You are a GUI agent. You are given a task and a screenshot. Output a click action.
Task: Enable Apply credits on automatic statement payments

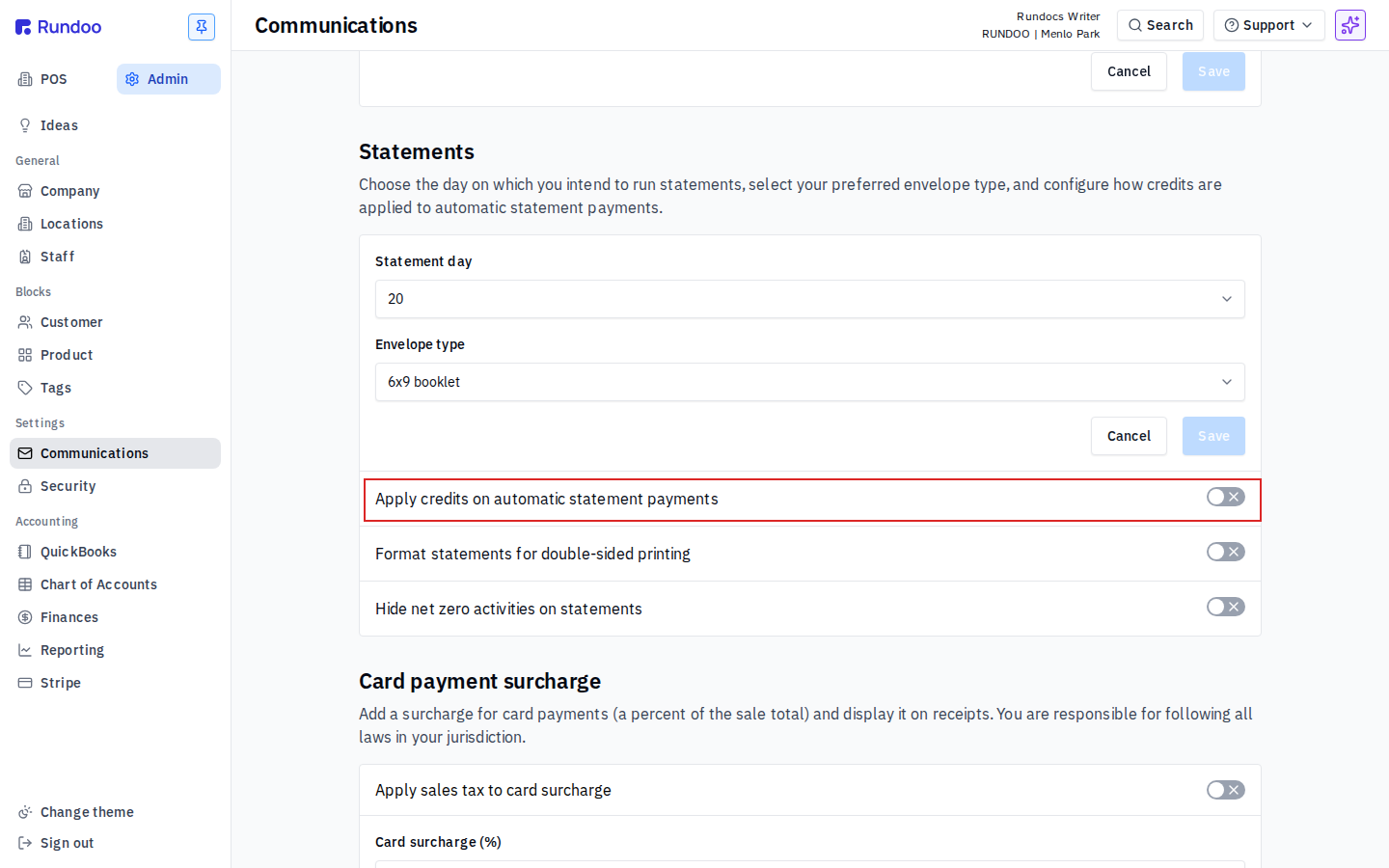point(1226,497)
